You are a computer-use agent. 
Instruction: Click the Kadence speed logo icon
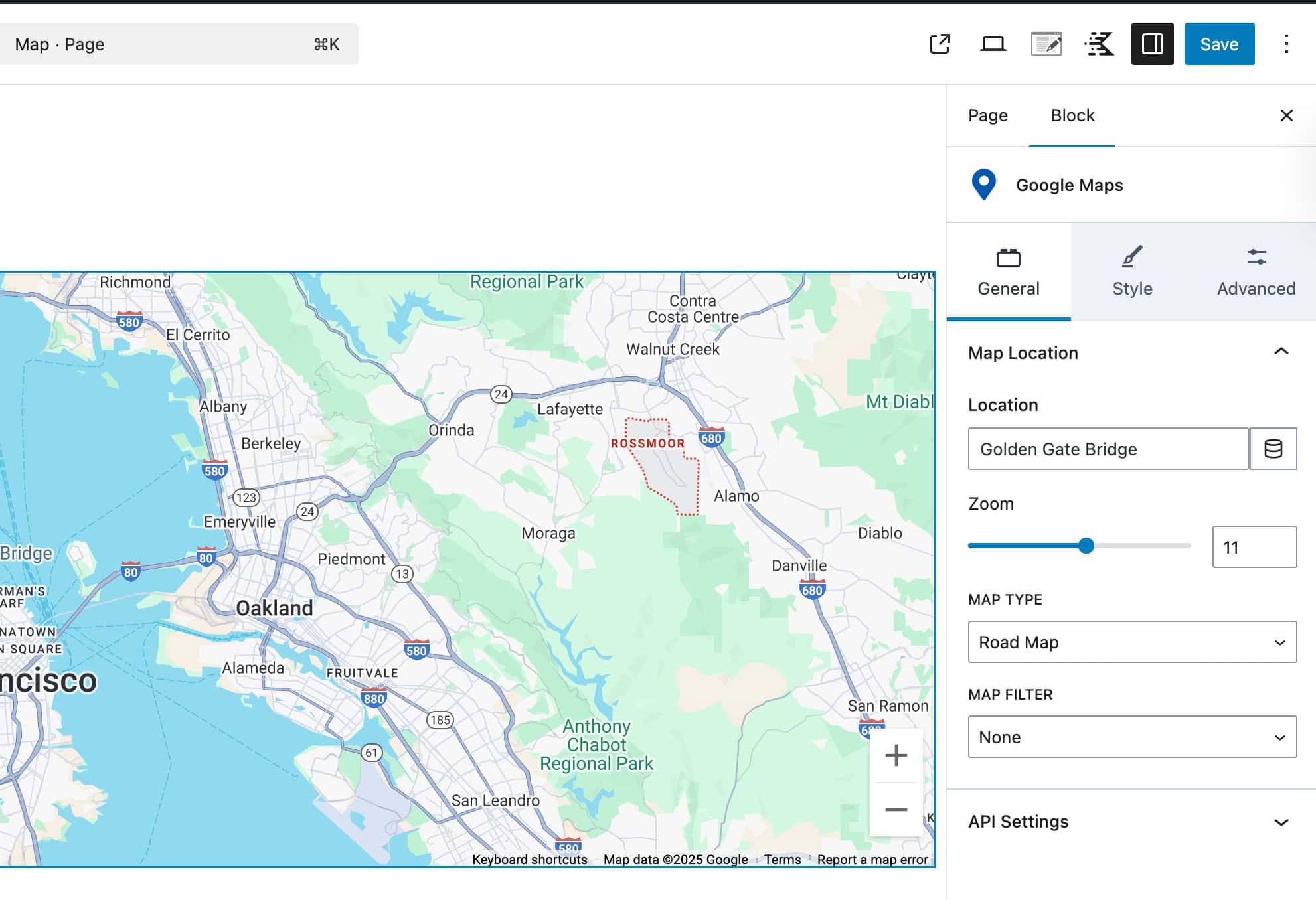(x=1100, y=44)
